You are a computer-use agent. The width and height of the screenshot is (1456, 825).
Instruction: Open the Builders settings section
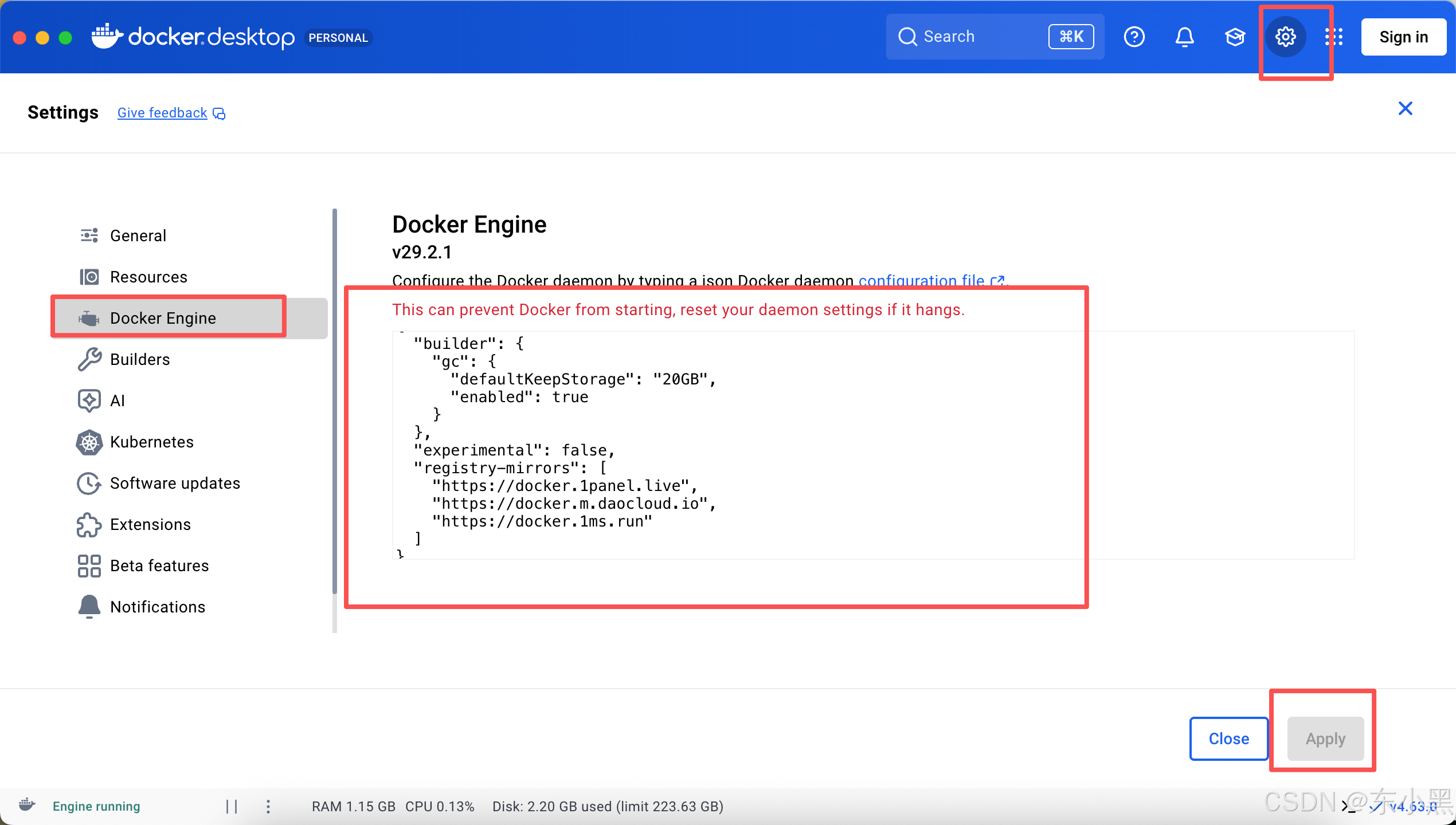tap(139, 359)
